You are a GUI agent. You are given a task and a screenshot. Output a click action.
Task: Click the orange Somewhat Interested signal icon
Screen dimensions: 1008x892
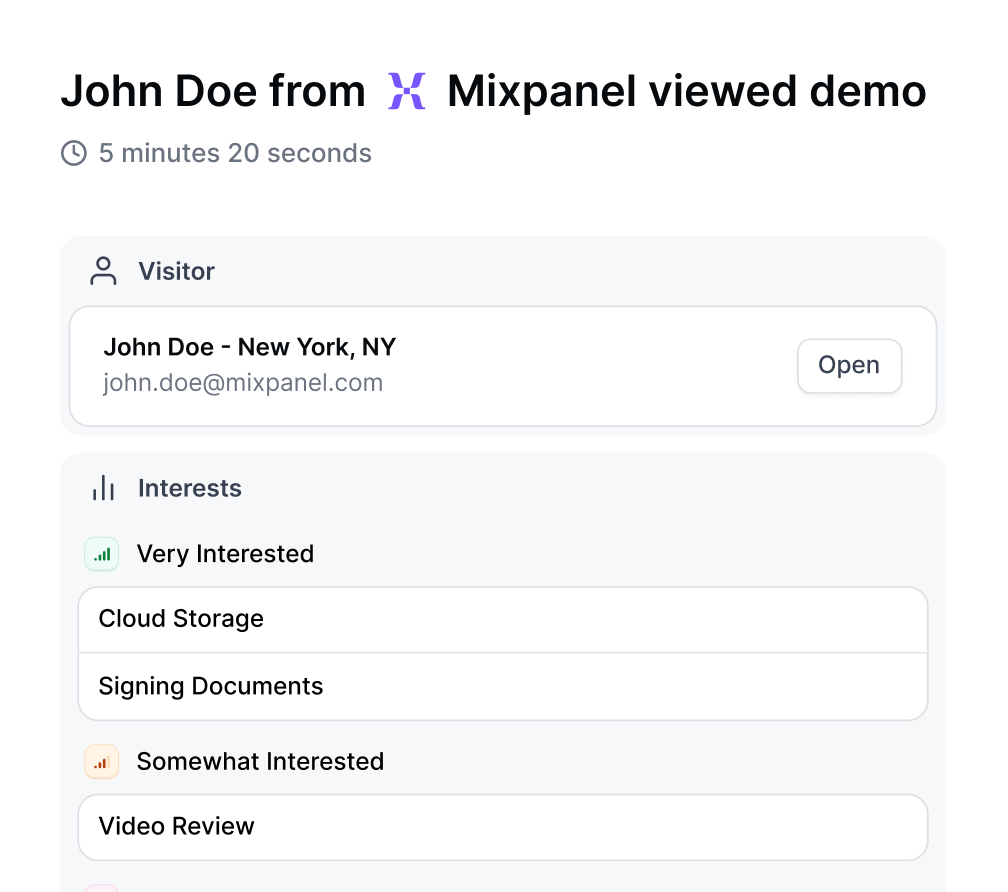point(101,761)
